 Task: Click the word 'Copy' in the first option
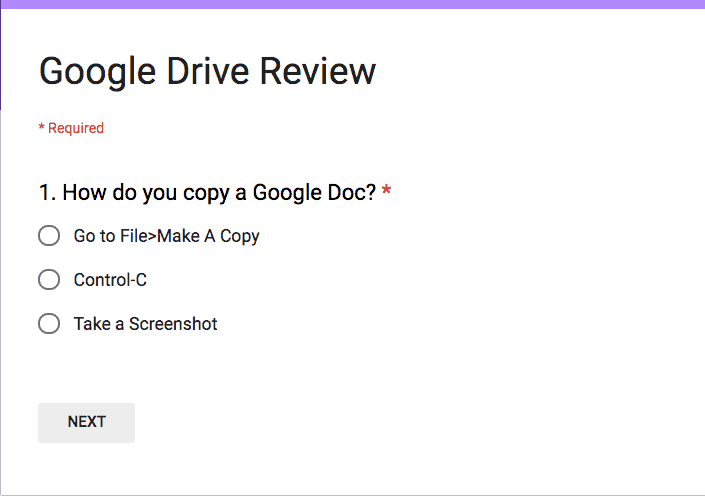[240, 237]
